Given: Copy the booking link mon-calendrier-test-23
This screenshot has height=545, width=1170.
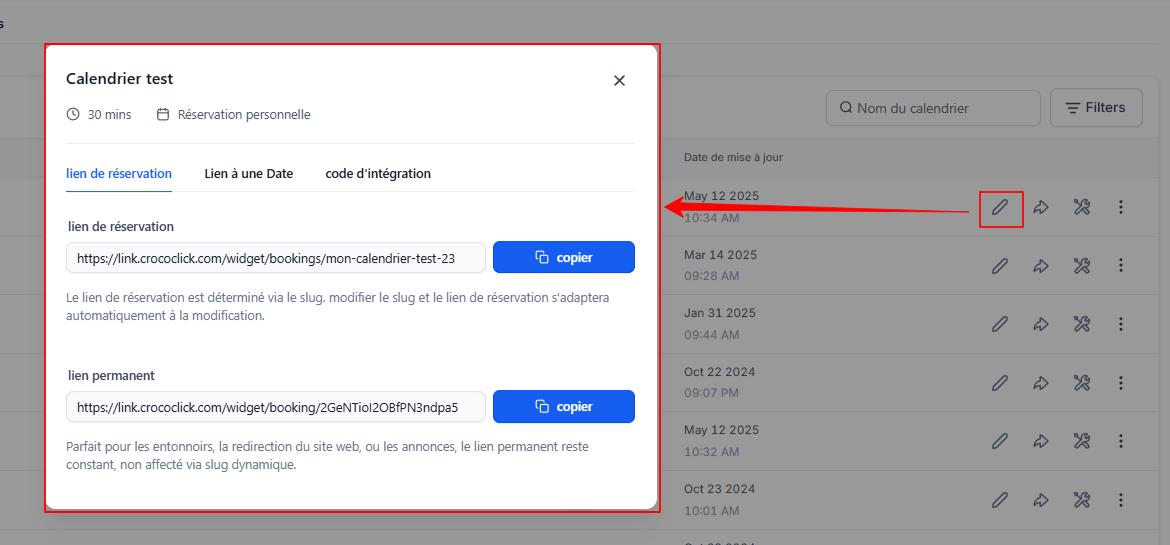Looking at the screenshot, I should click(564, 258).
